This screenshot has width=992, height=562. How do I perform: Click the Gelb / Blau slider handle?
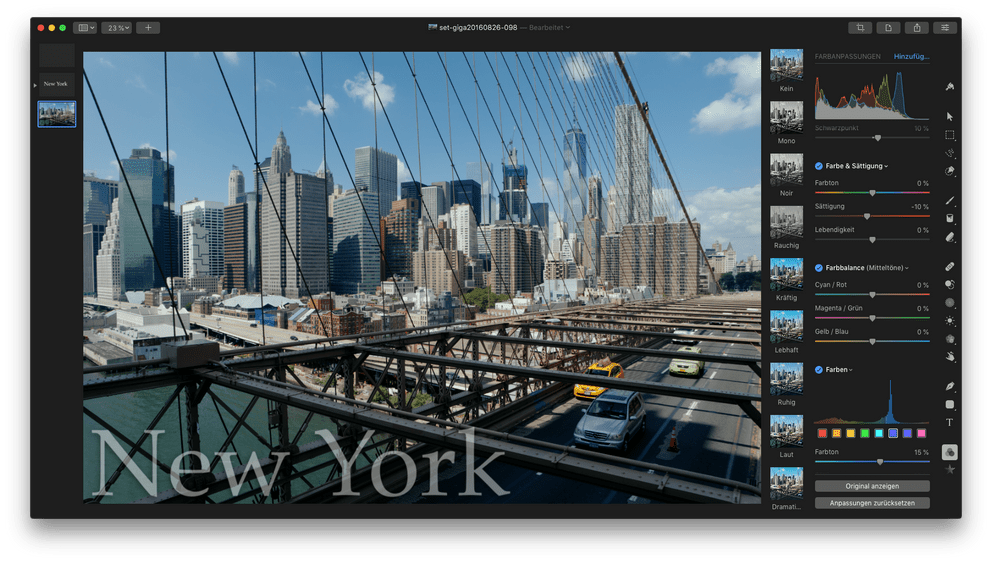point(872,342)
